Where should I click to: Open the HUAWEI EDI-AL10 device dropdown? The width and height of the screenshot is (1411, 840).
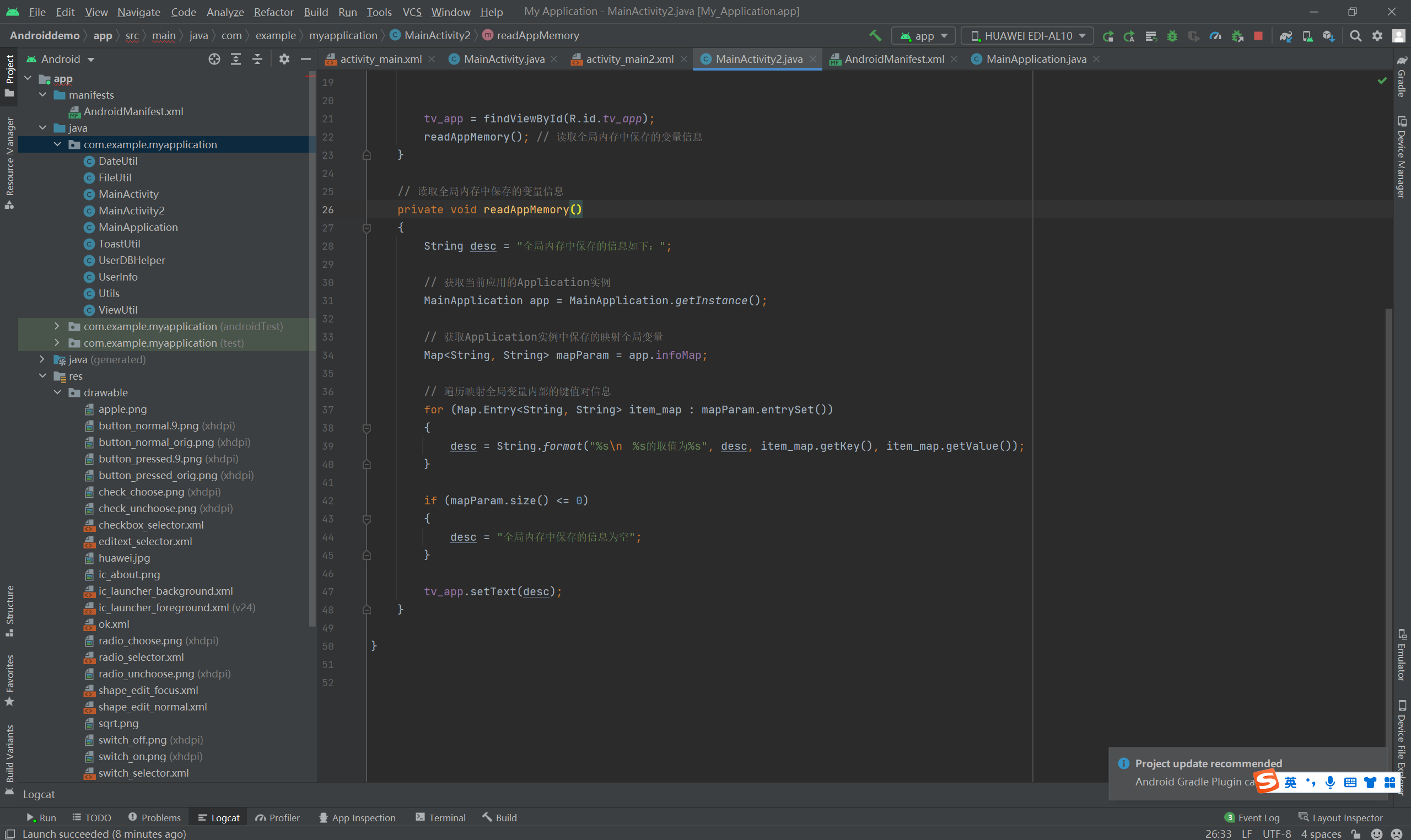1027,36
